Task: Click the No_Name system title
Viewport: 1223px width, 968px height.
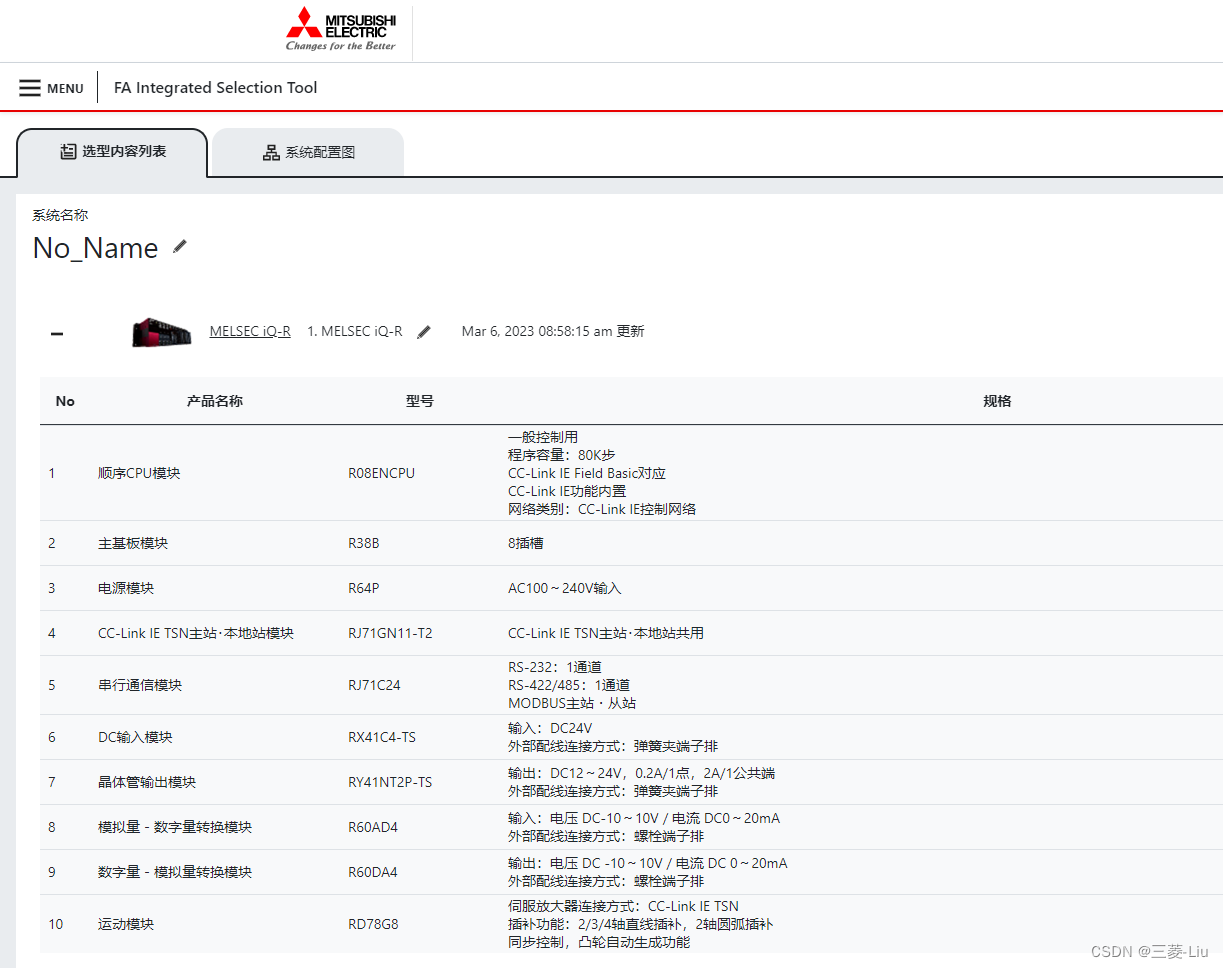Action: point(96,248)
